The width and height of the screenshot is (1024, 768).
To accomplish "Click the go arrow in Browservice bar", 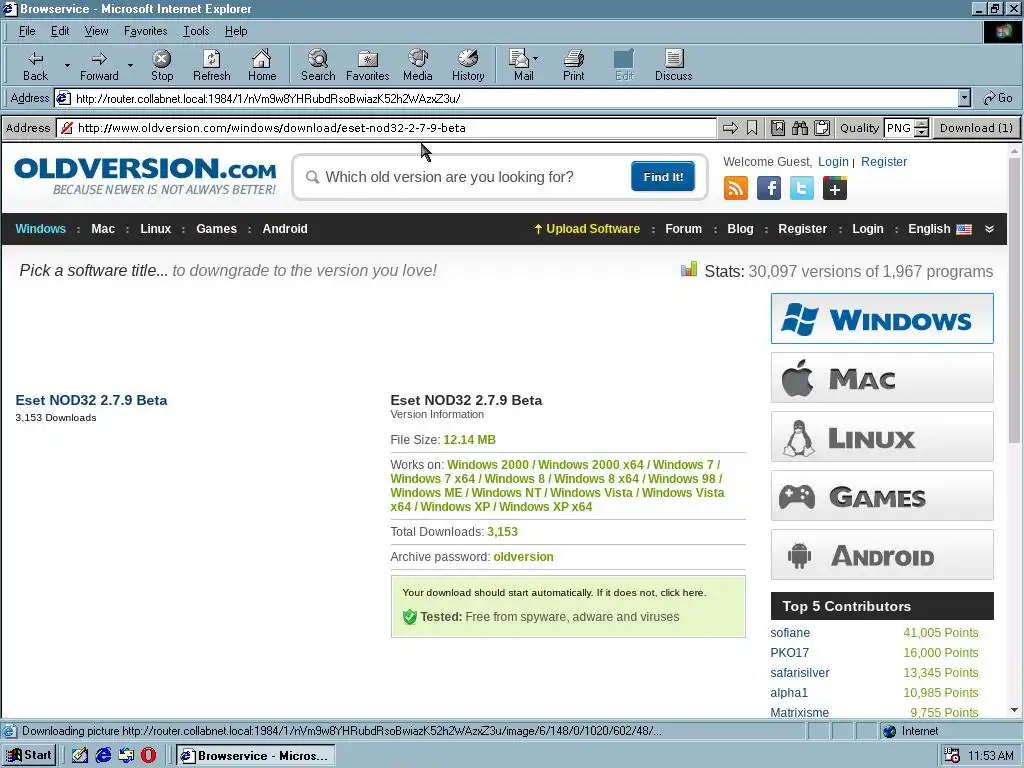I will (x=730, y=128).
